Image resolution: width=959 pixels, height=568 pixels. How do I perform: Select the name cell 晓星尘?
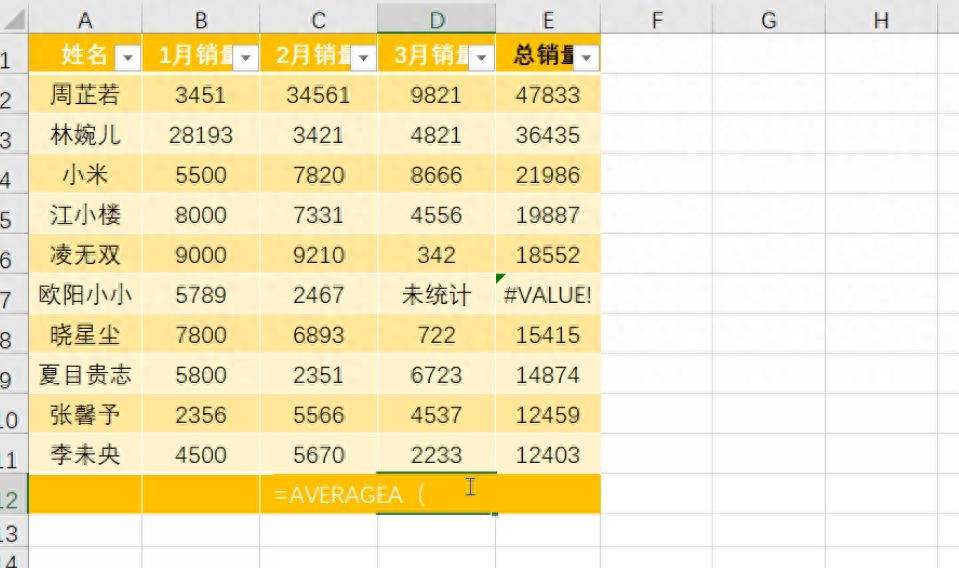point(85,335)
